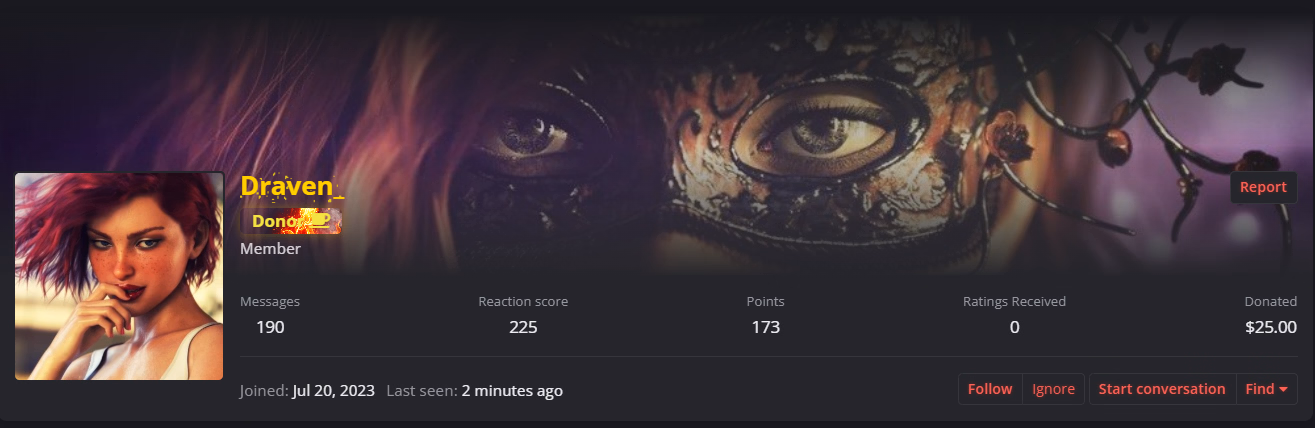1315x428 pixels.
Task: Click the Draven profile avatar picture
Action: coord(119,276)
